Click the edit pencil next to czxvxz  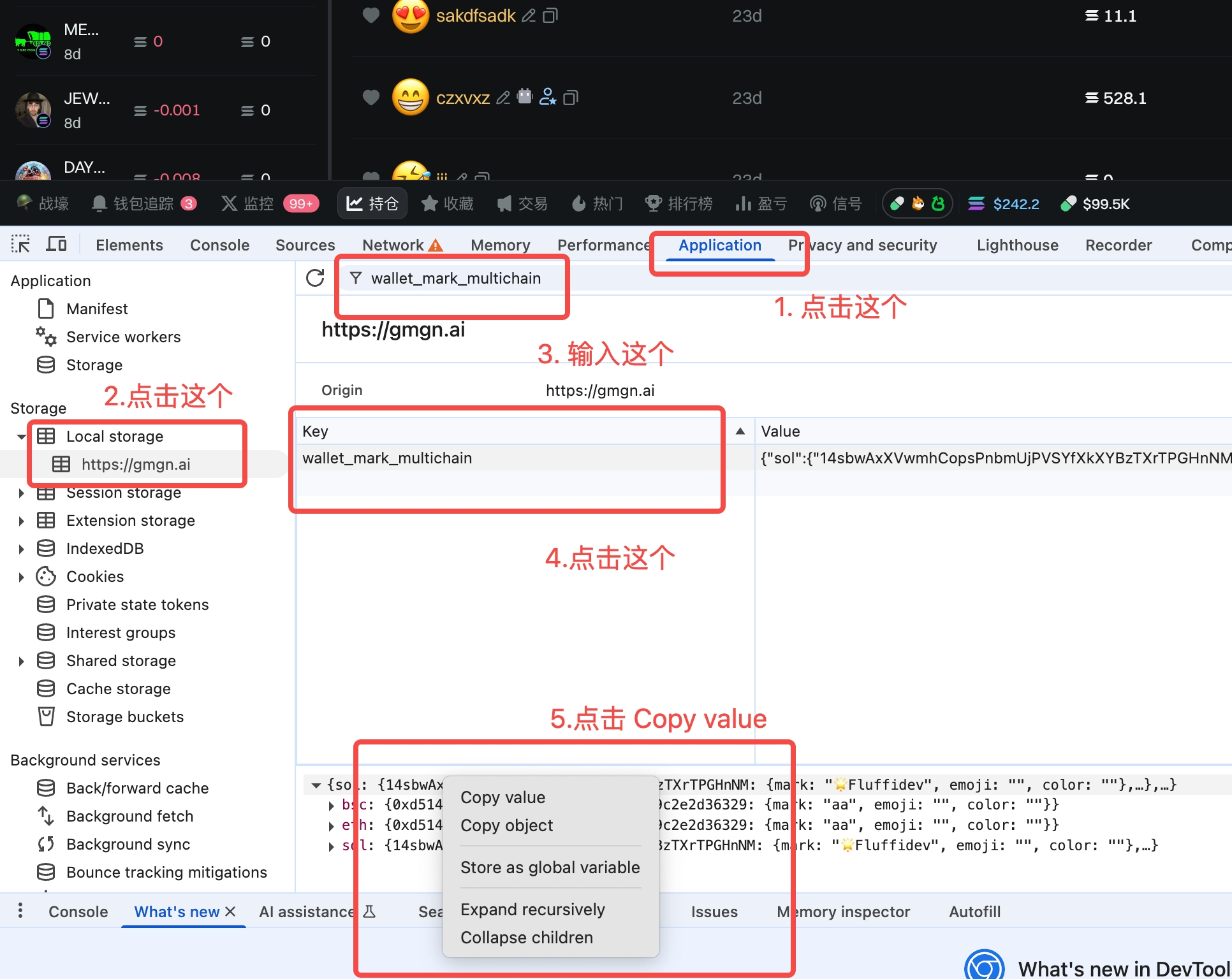[x=503, y=98]
